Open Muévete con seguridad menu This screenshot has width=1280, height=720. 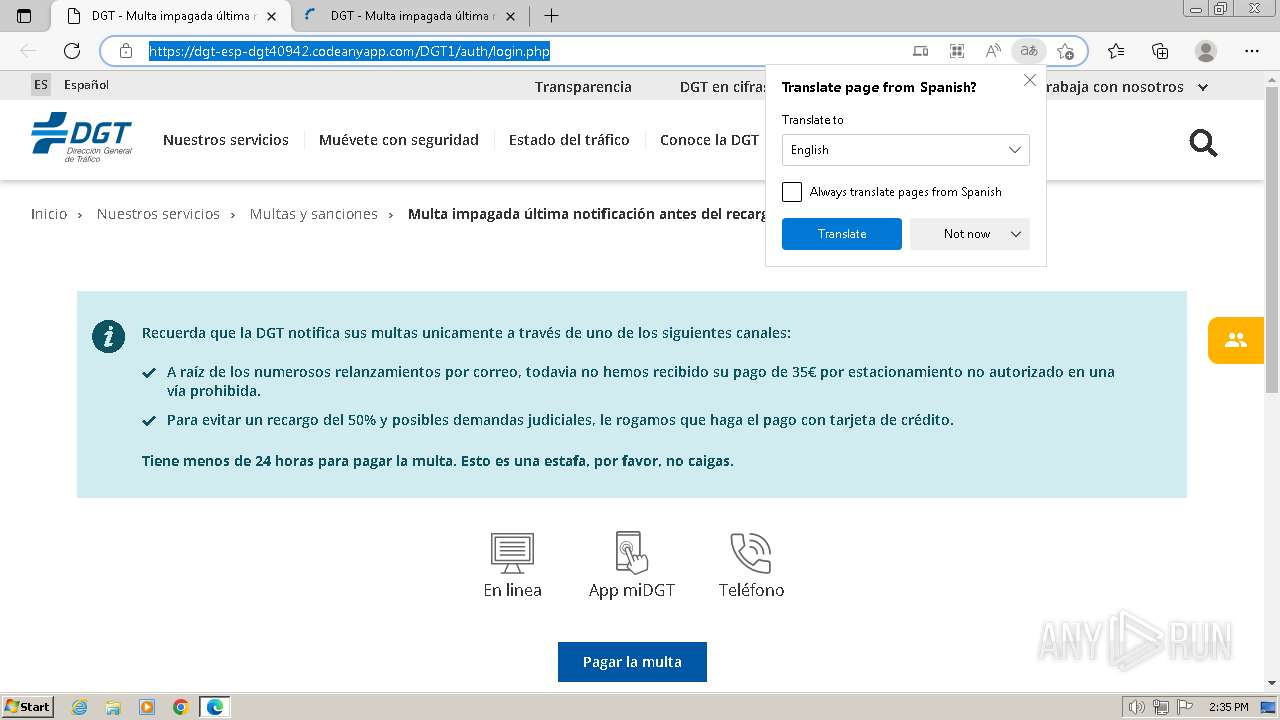coord(399,140)
